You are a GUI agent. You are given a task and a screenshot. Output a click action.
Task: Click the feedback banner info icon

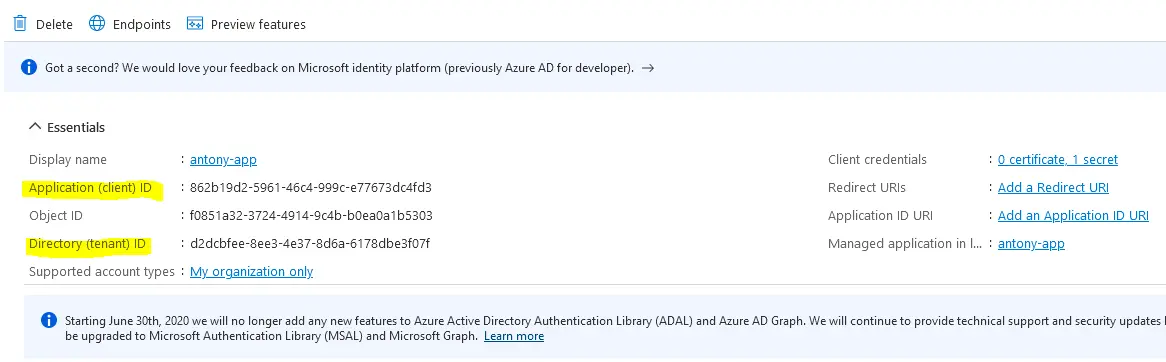[x=29, y=68]
